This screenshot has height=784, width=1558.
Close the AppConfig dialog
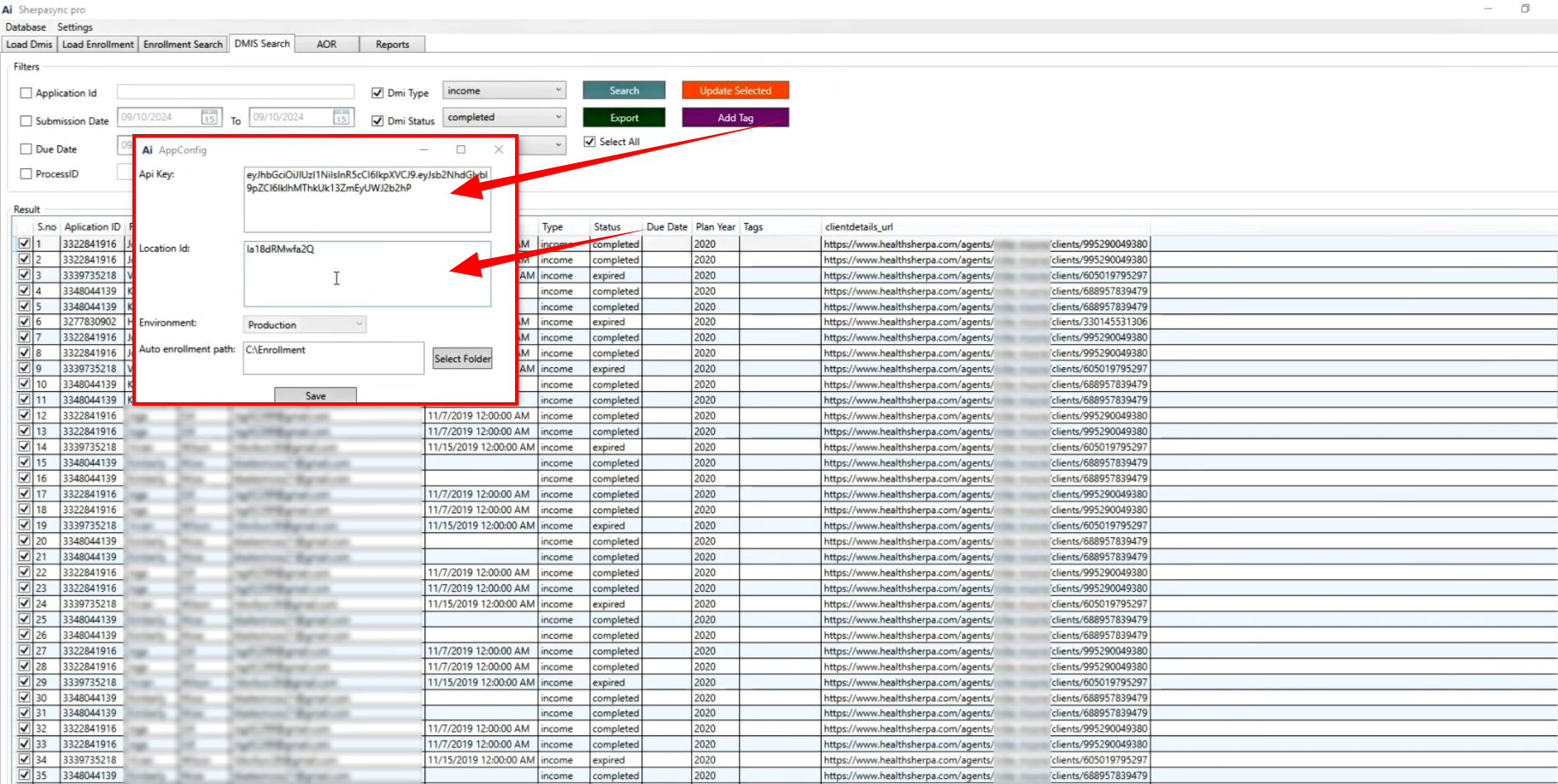click(499, 149)
